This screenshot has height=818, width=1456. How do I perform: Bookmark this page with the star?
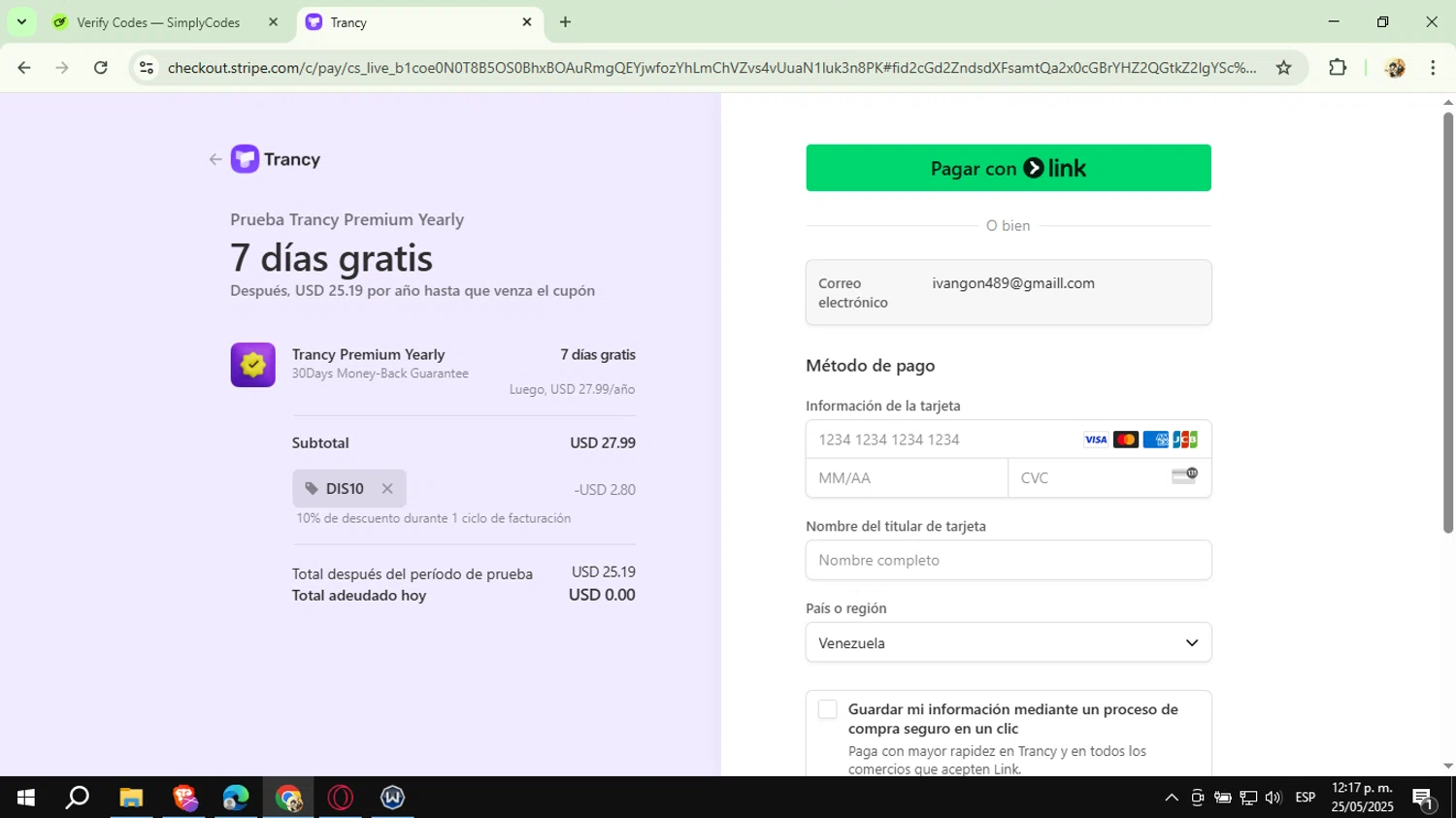[x=1284, y=67]
